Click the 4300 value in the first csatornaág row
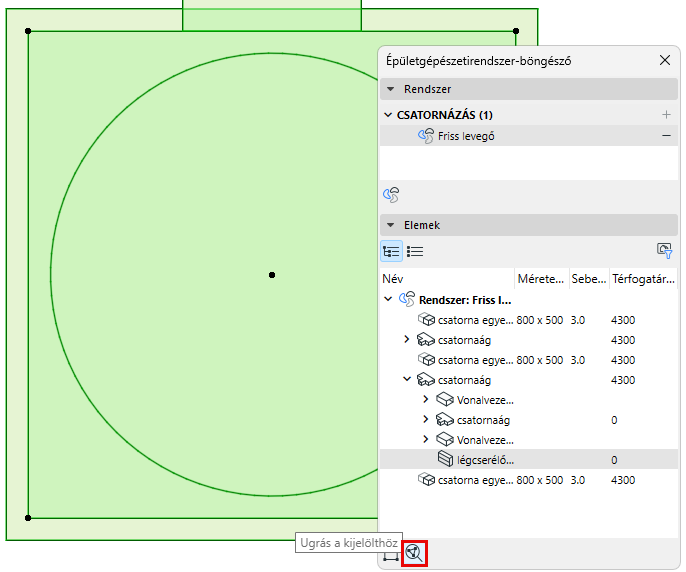The width and height of the screenshot is (686, 572). tap(623, 340)
